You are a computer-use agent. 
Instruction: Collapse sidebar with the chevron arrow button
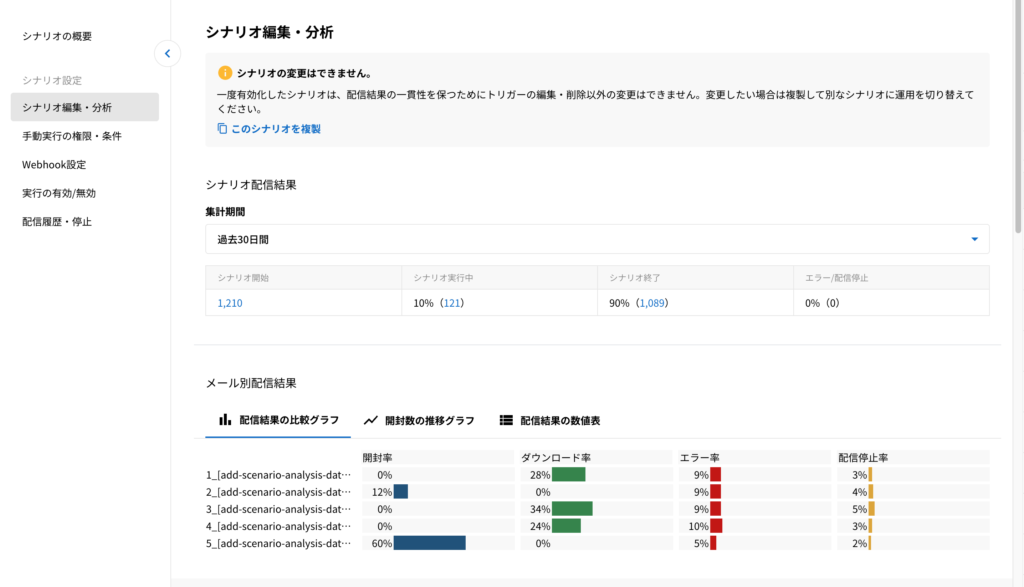(x=167, y=54)
